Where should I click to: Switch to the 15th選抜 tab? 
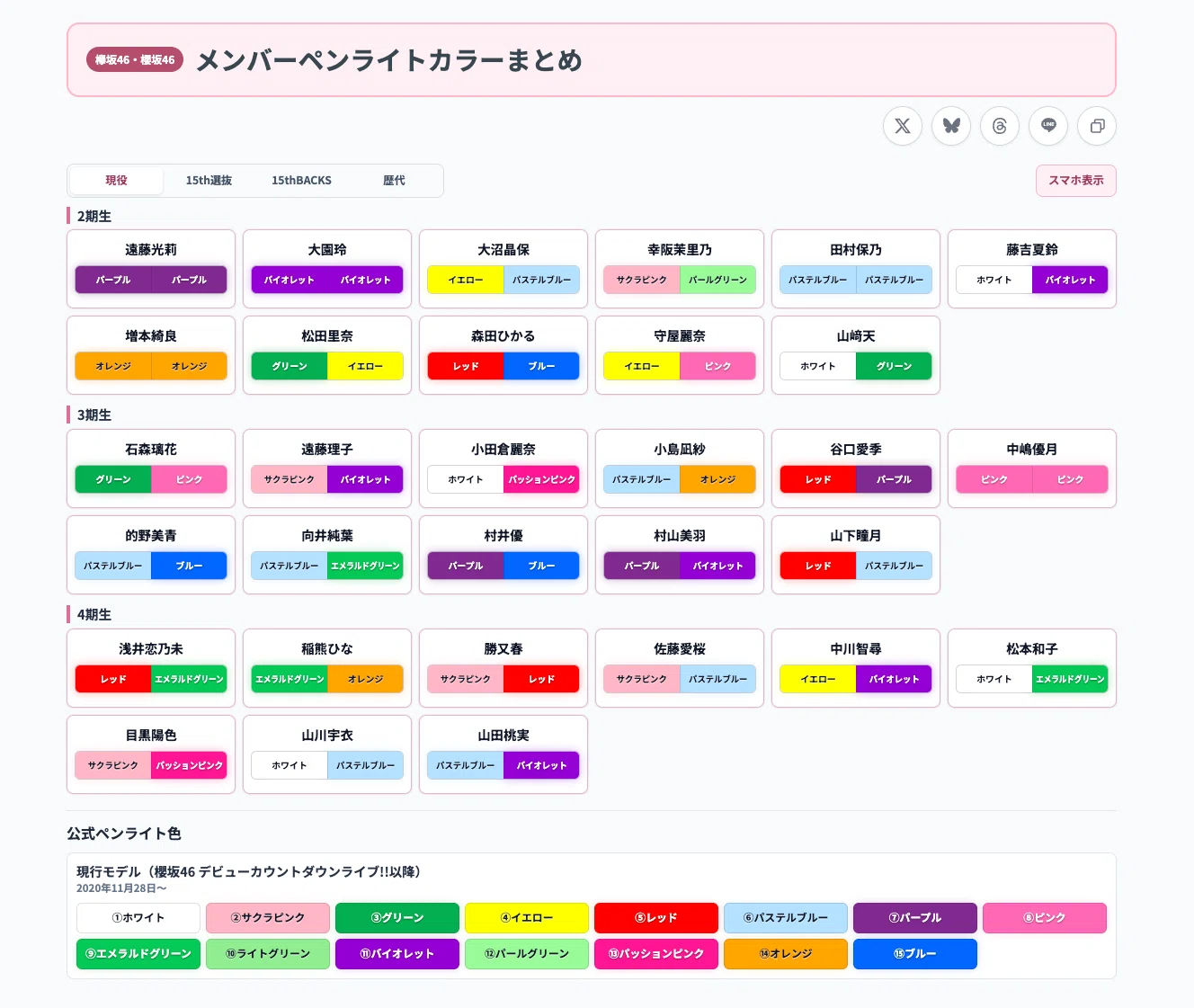coord(209,181)
